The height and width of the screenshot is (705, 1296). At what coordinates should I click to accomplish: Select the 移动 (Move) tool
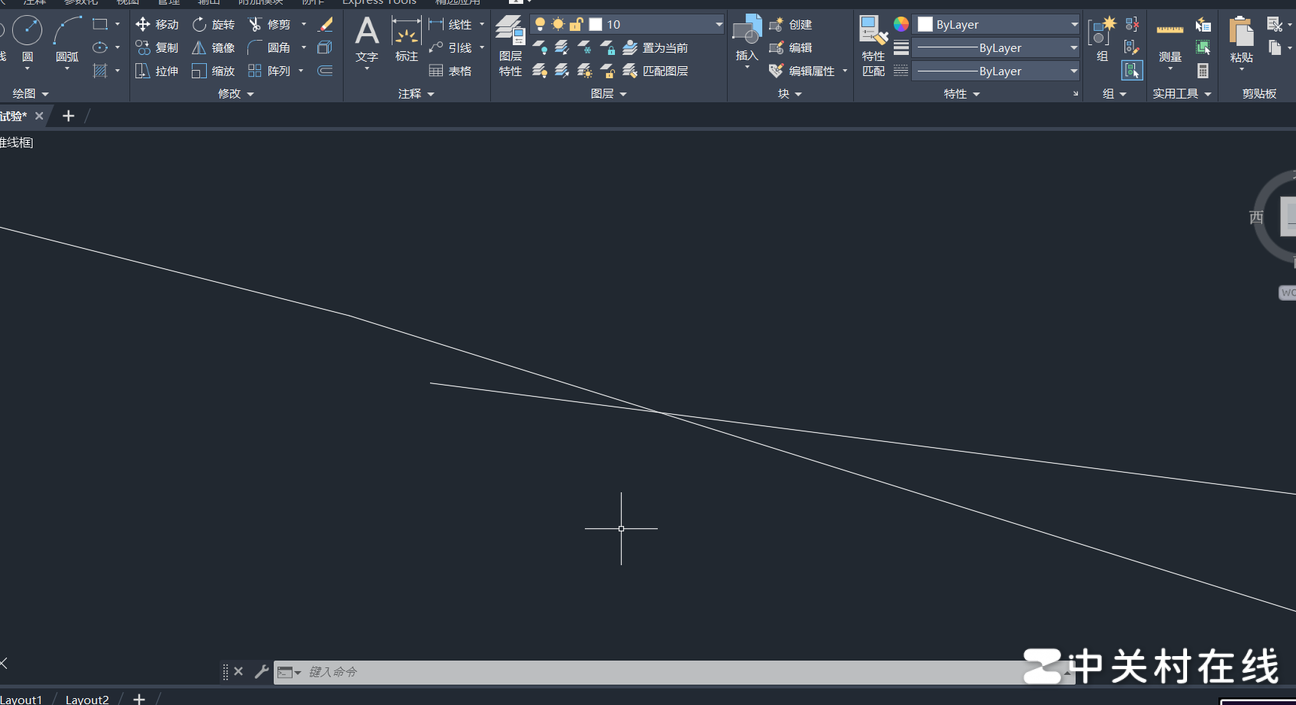[157, 24]
